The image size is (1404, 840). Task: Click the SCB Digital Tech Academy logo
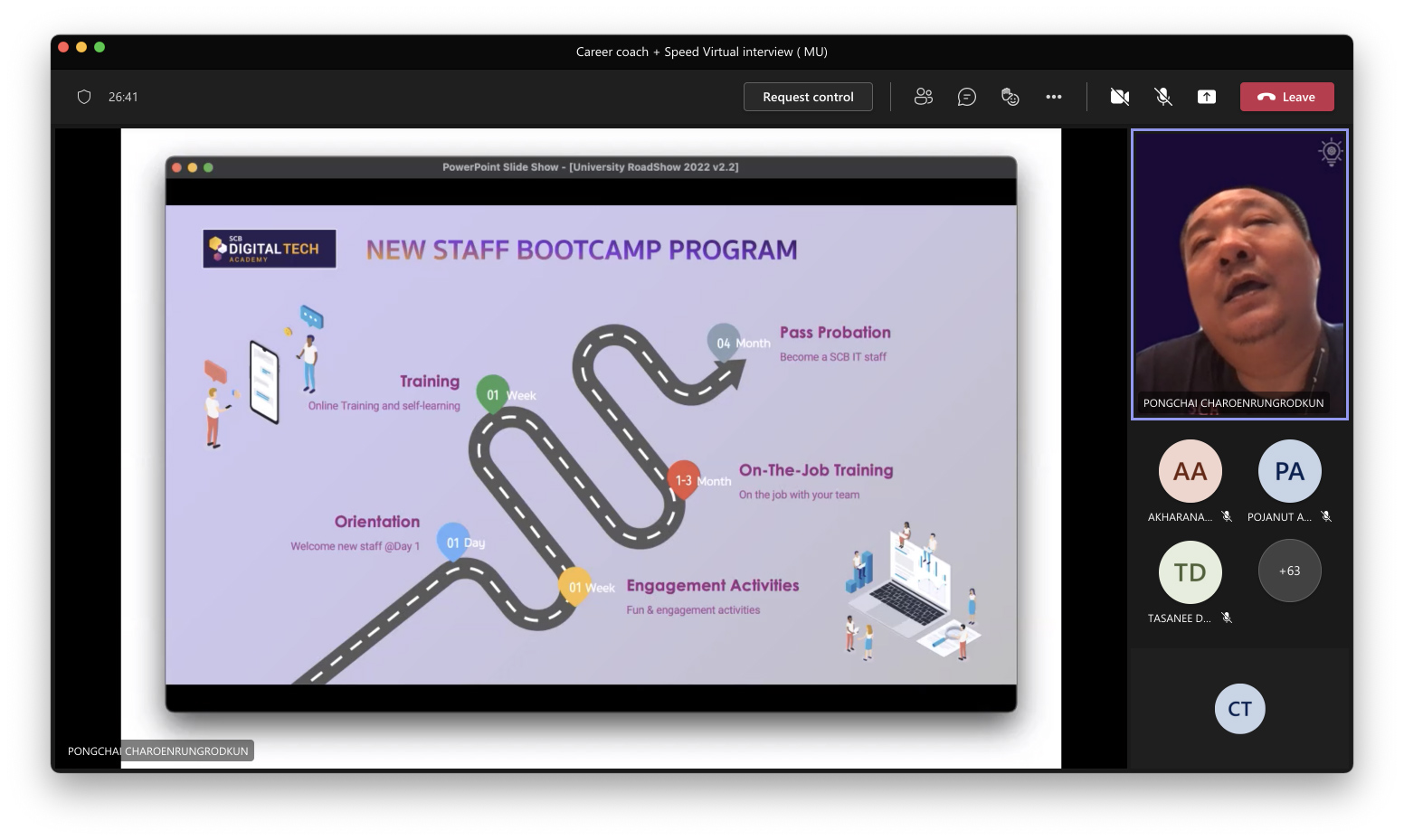click(x=270, y=249)
